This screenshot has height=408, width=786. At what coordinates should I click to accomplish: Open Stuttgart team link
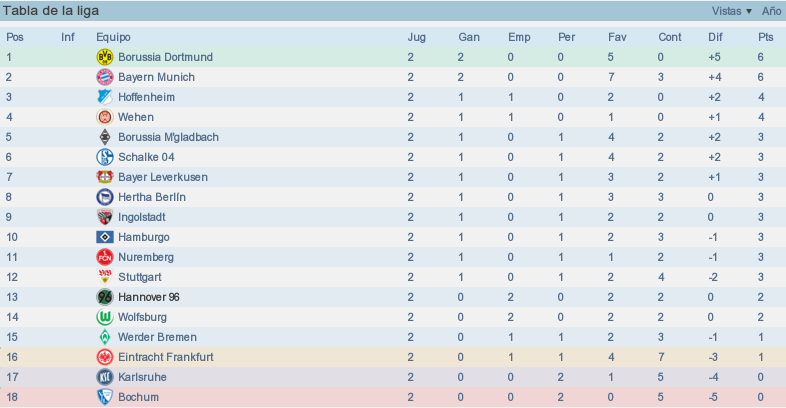point(140,277)
